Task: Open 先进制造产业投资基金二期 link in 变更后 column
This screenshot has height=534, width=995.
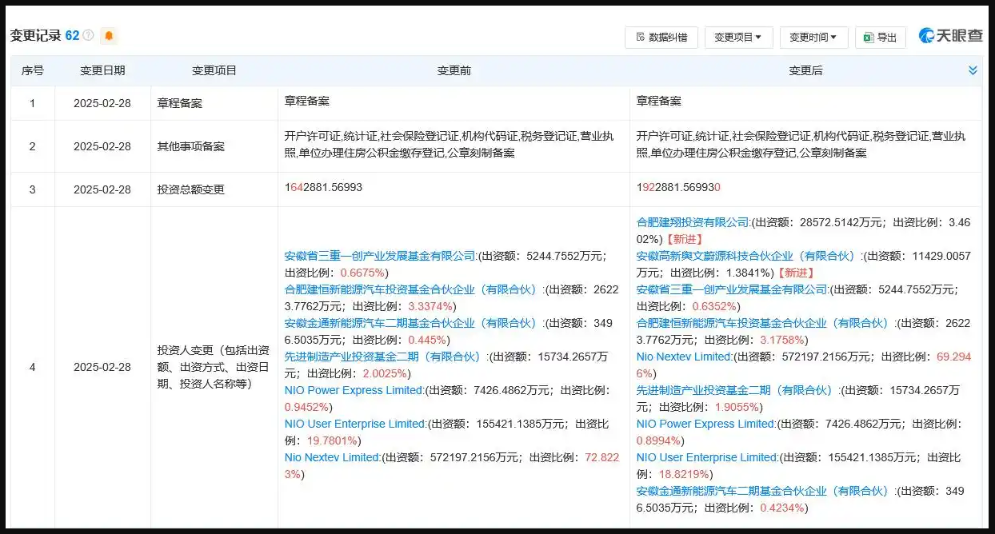Action: 737,391
